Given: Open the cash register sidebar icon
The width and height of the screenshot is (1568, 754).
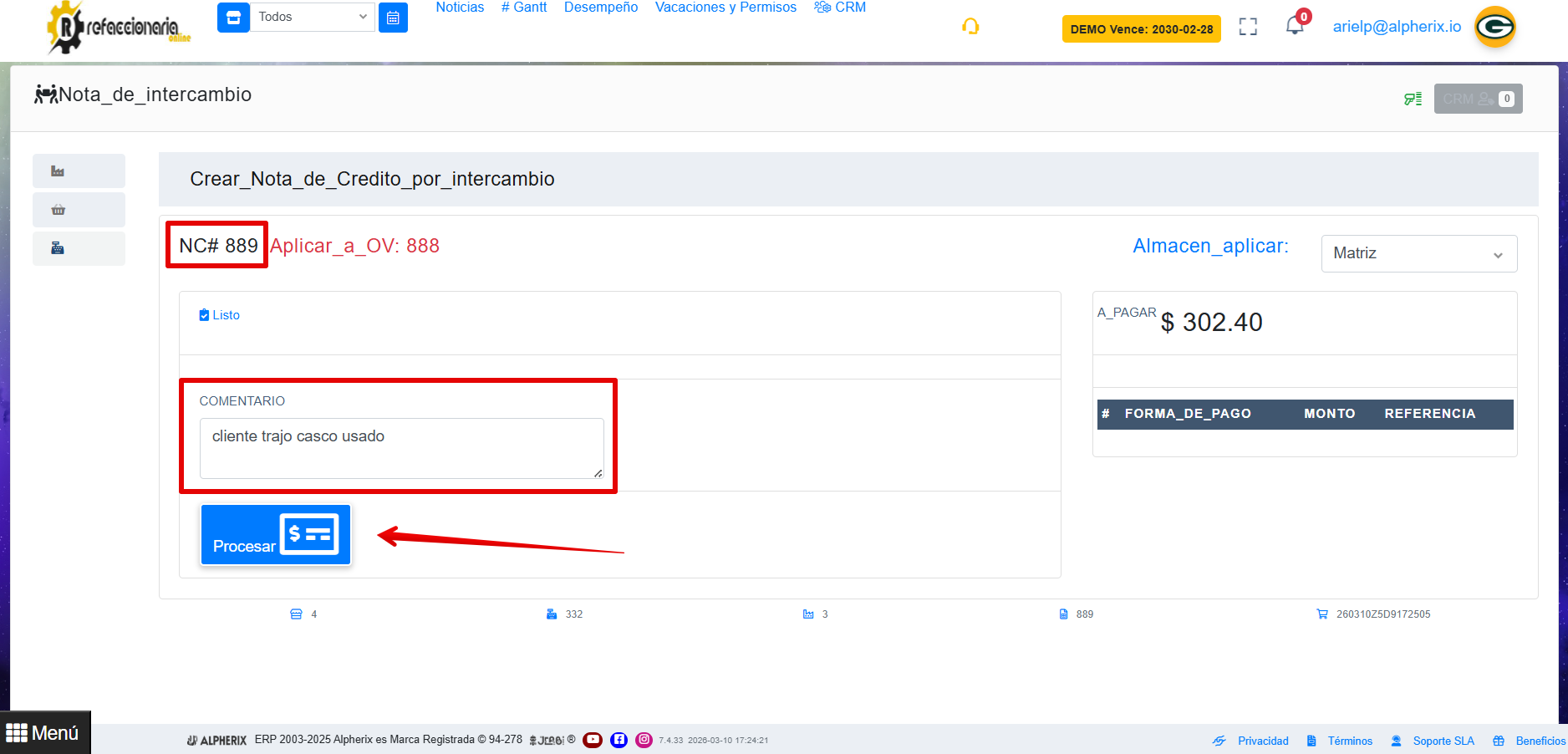Looking at the screenshot, I should (x=58, y=248).
